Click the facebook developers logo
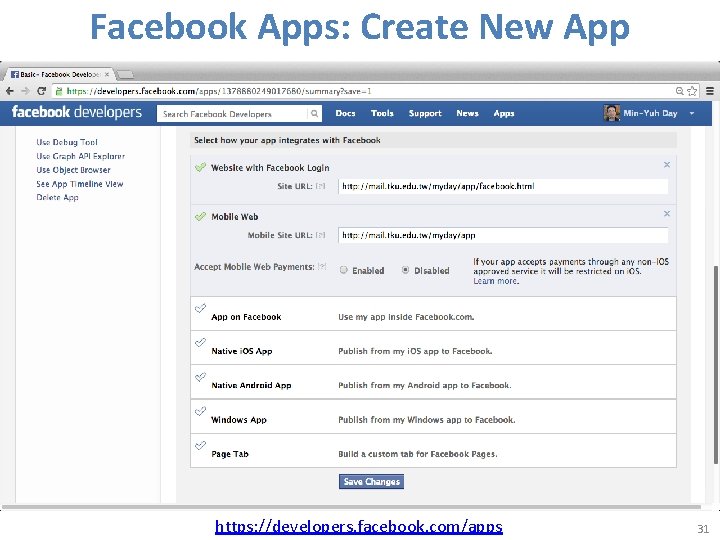720x540 pixels. [77, 112]
